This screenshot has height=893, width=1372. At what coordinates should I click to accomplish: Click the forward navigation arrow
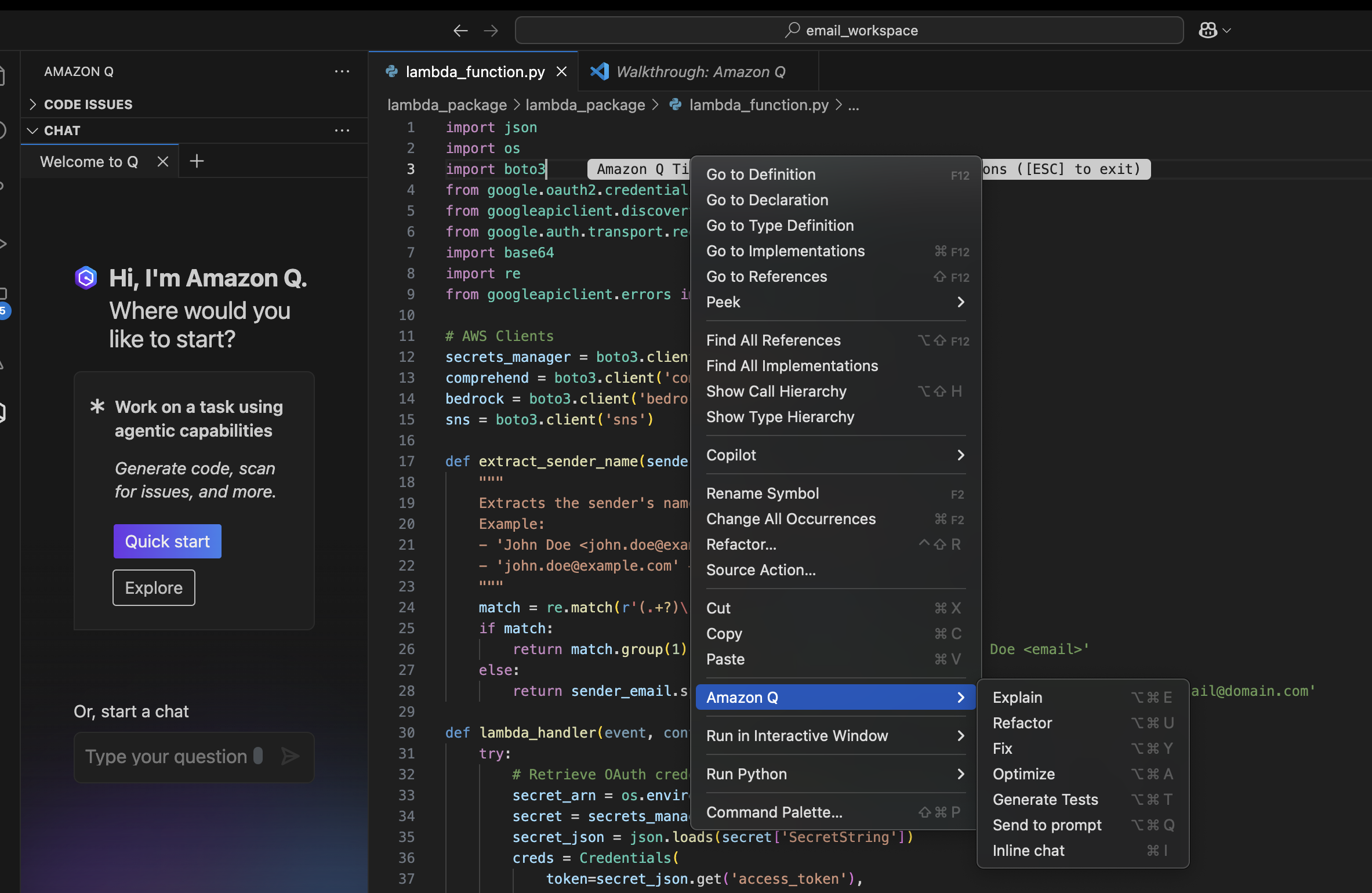tap(491, 31)
